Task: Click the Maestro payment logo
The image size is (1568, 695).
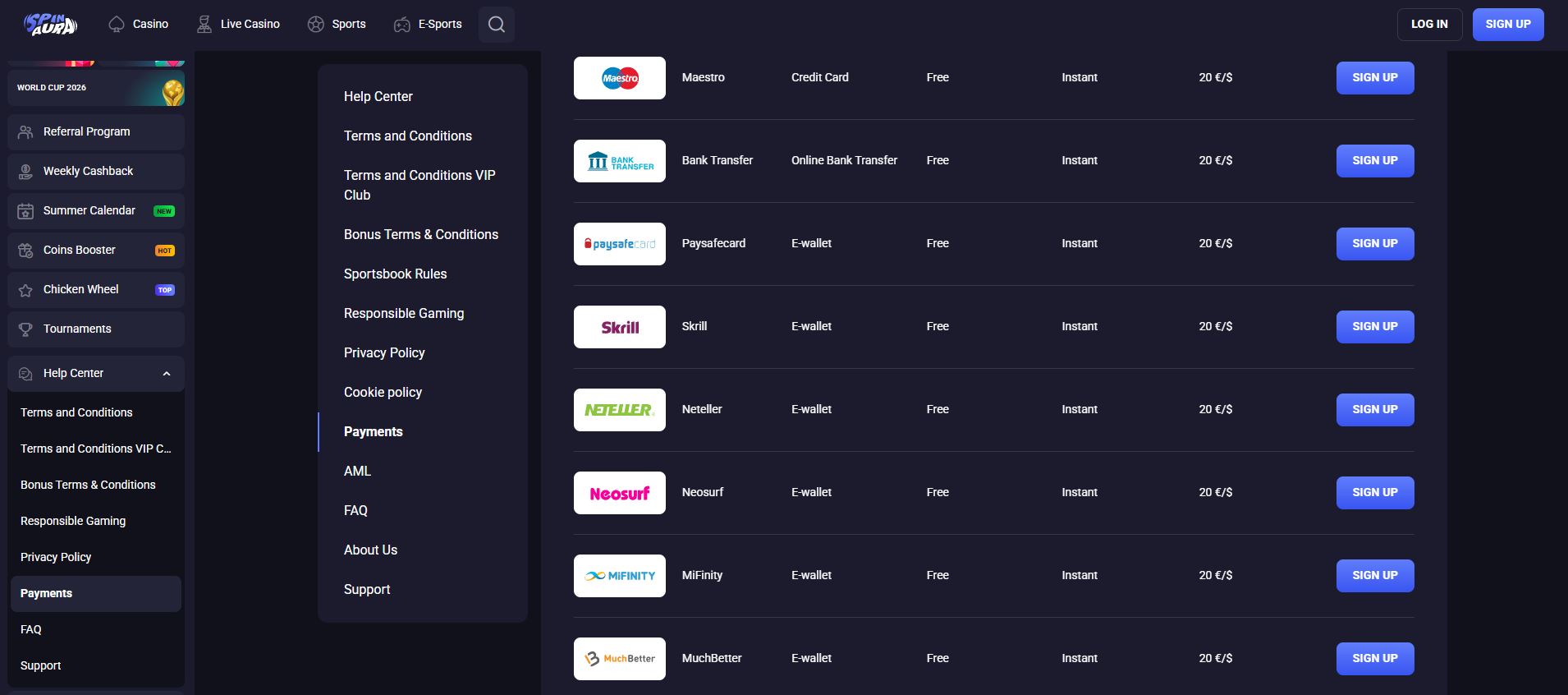Action: pos(620,78)
